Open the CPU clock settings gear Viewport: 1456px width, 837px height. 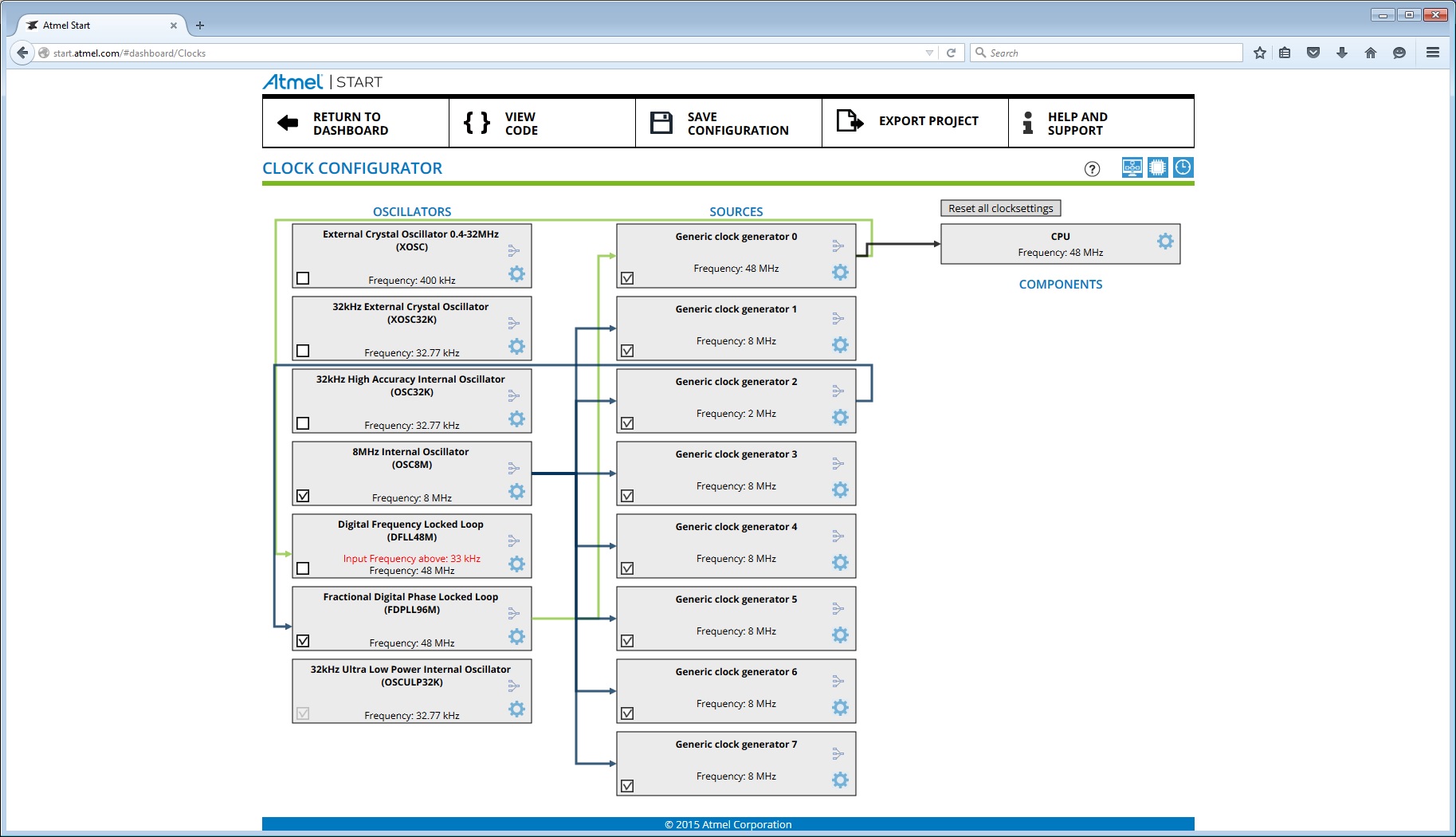pyautogui.click(x=1165, y=242)
